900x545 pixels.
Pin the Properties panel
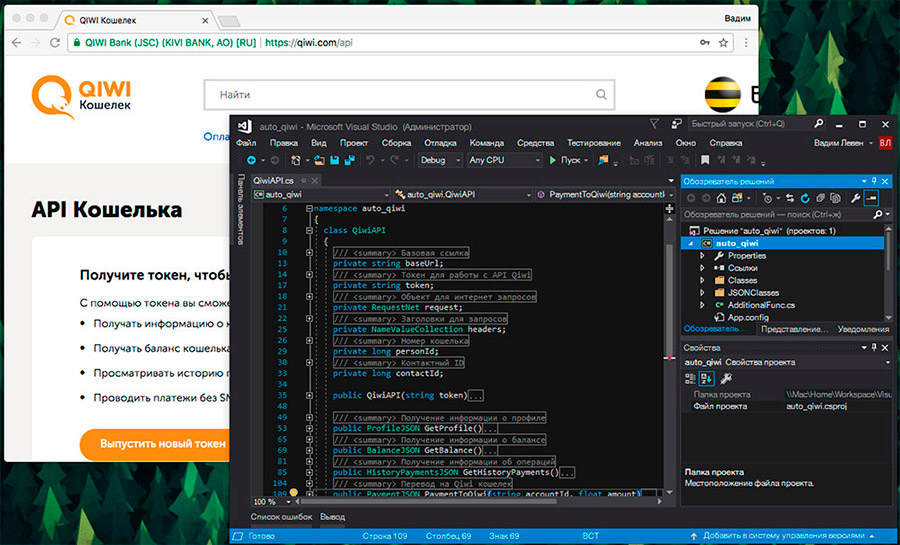coord(874,348)
